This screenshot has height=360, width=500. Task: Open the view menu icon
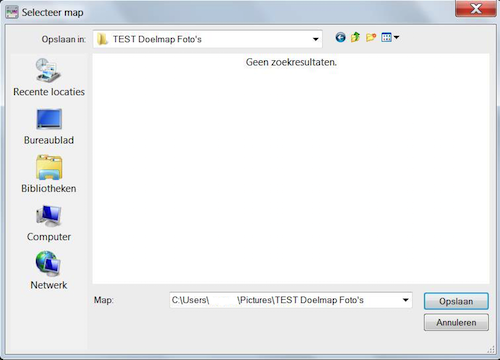[x=386, y=37]
